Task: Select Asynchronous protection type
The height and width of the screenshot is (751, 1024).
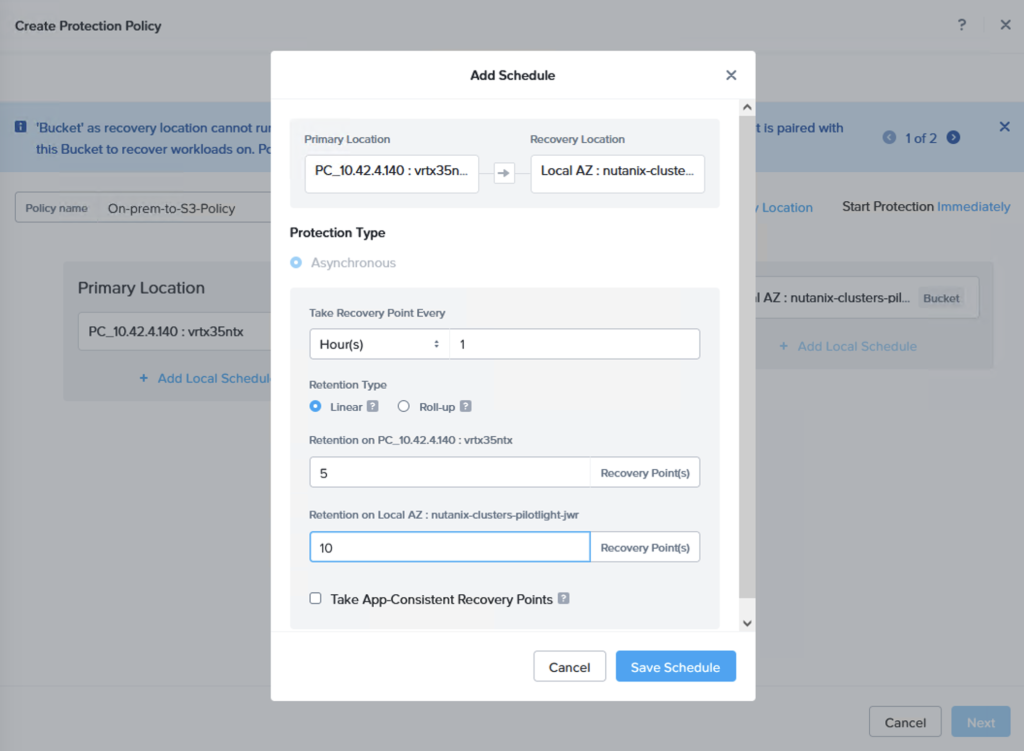Action: point(296,263)
